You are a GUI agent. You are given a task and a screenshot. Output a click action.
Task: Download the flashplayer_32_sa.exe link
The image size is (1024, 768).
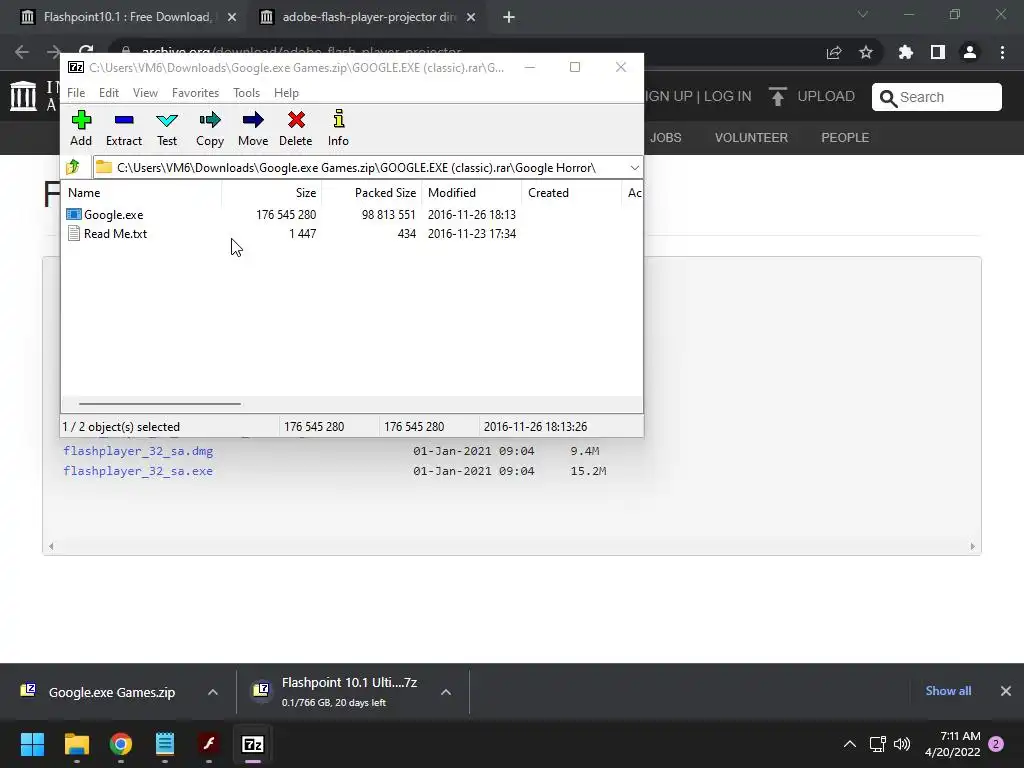click(x=138, y=471)
